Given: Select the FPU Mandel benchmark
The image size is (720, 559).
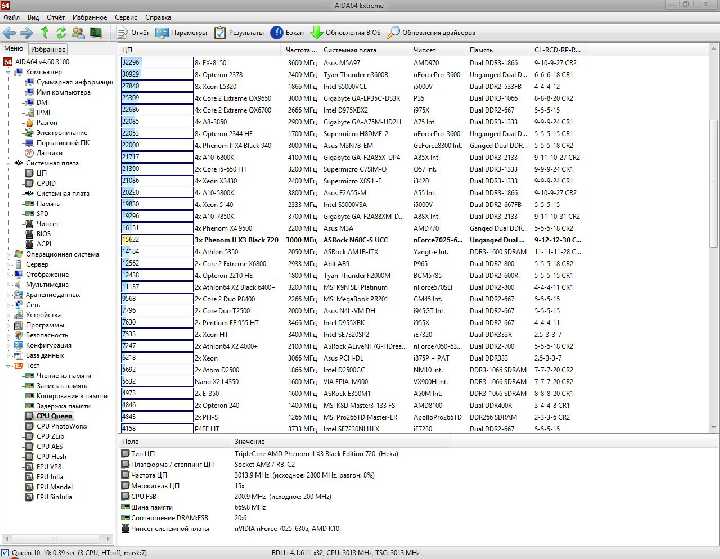Looking at the screenshot, I should (49, 487).
